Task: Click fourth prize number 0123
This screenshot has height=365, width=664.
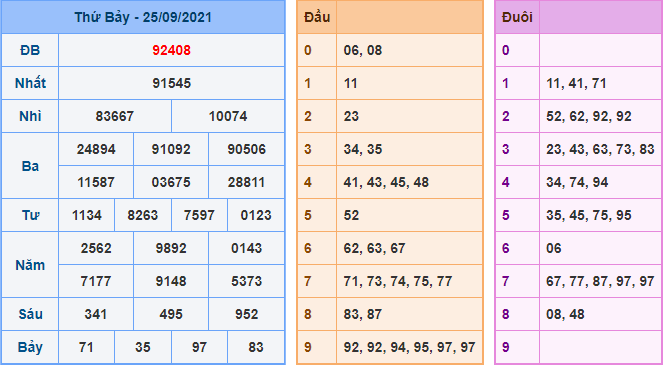Action: click(256, 216)
